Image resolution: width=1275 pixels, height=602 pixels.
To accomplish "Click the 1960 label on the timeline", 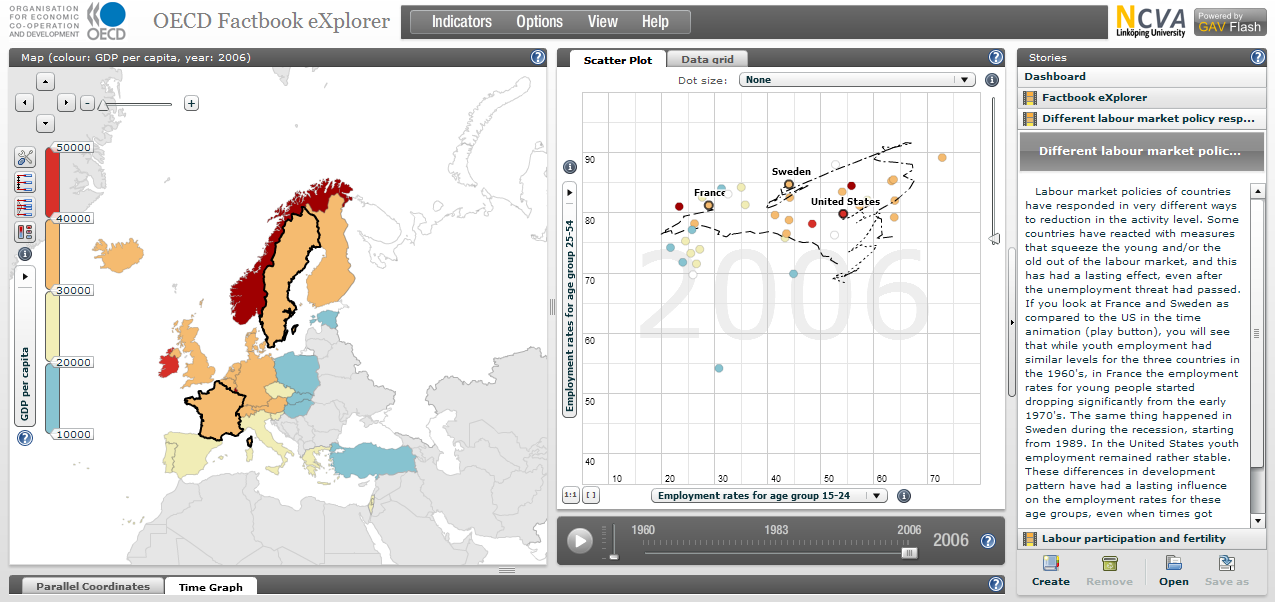I will (x=643, y=530).
